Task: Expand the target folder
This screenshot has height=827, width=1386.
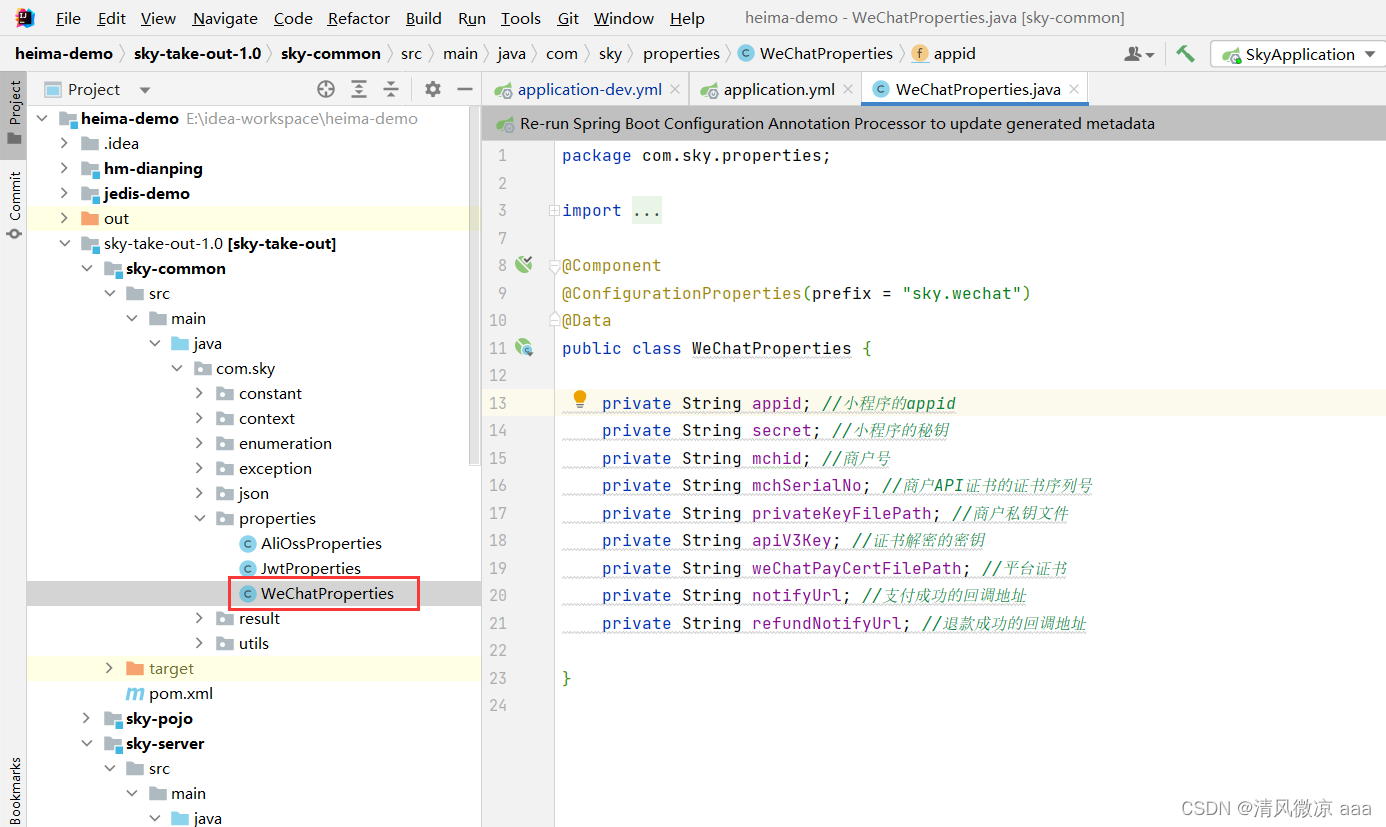Action: click(109, 668)
